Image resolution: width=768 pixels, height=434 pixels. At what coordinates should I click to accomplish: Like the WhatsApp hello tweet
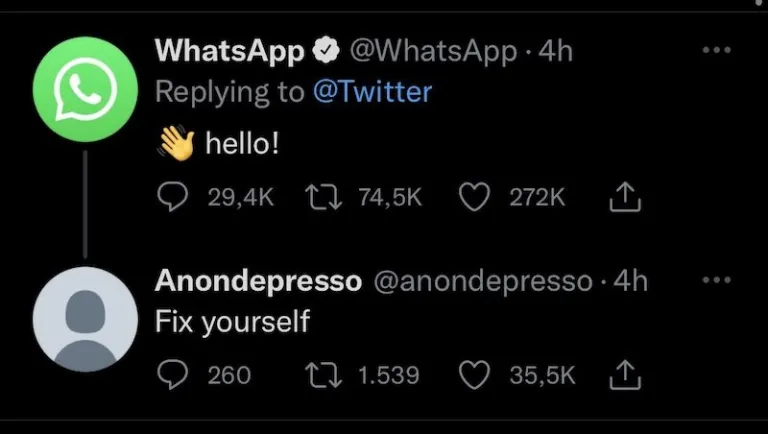tap(473, 198)
